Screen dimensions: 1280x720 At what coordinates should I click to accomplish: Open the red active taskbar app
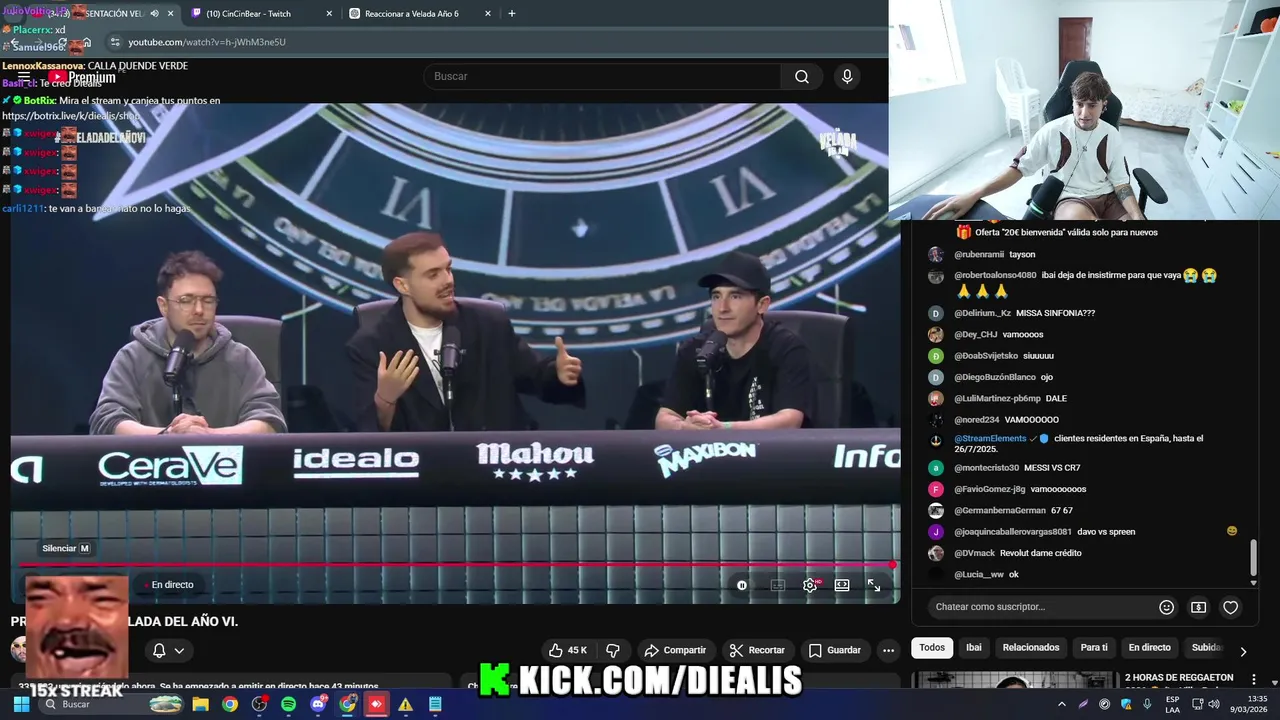(x=376, y=704)
